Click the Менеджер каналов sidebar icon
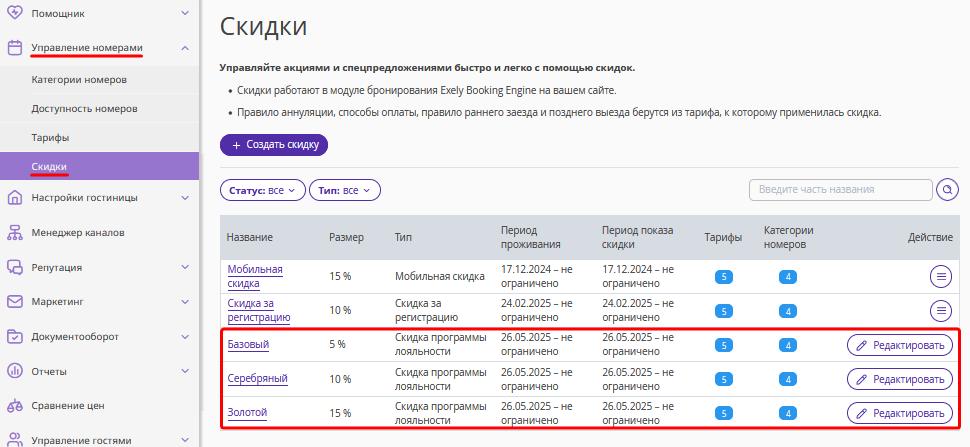 pos(15,233)
